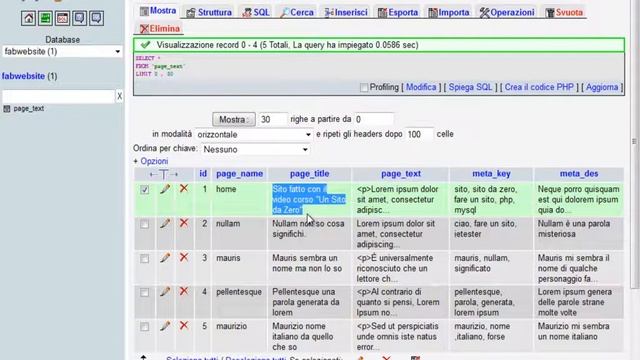Switch to the Struttura tab
The height and width of the screenshot is (360, 640).
(209, 13)
